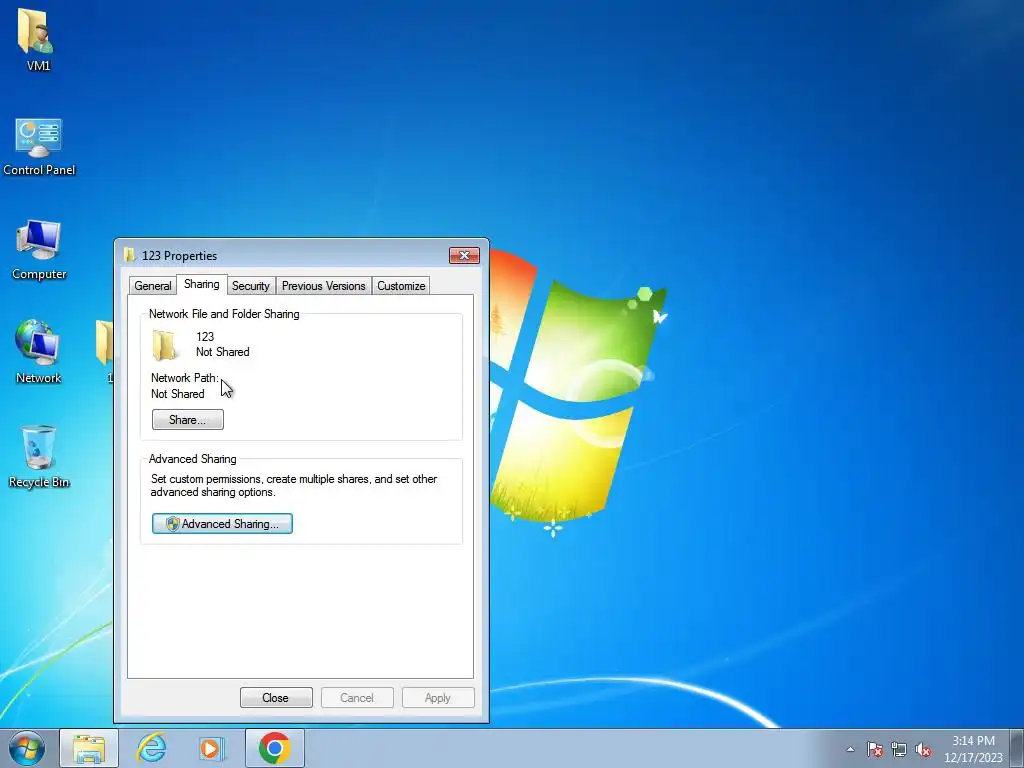The width and height of the screenshot is (1024, 768).
Task: Click the greyed-out Cancel button
Action: pyautogui.click(x=357, y=697)
